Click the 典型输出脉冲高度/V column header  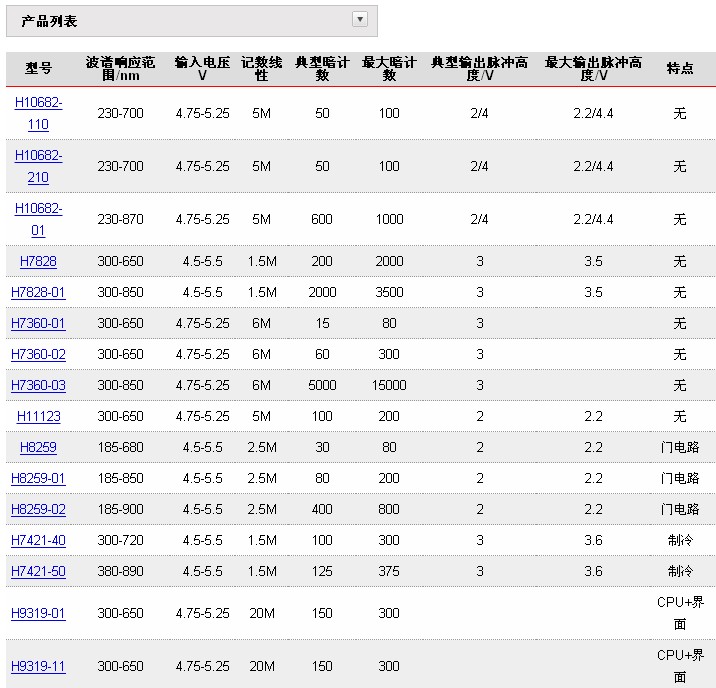(479, 68)
